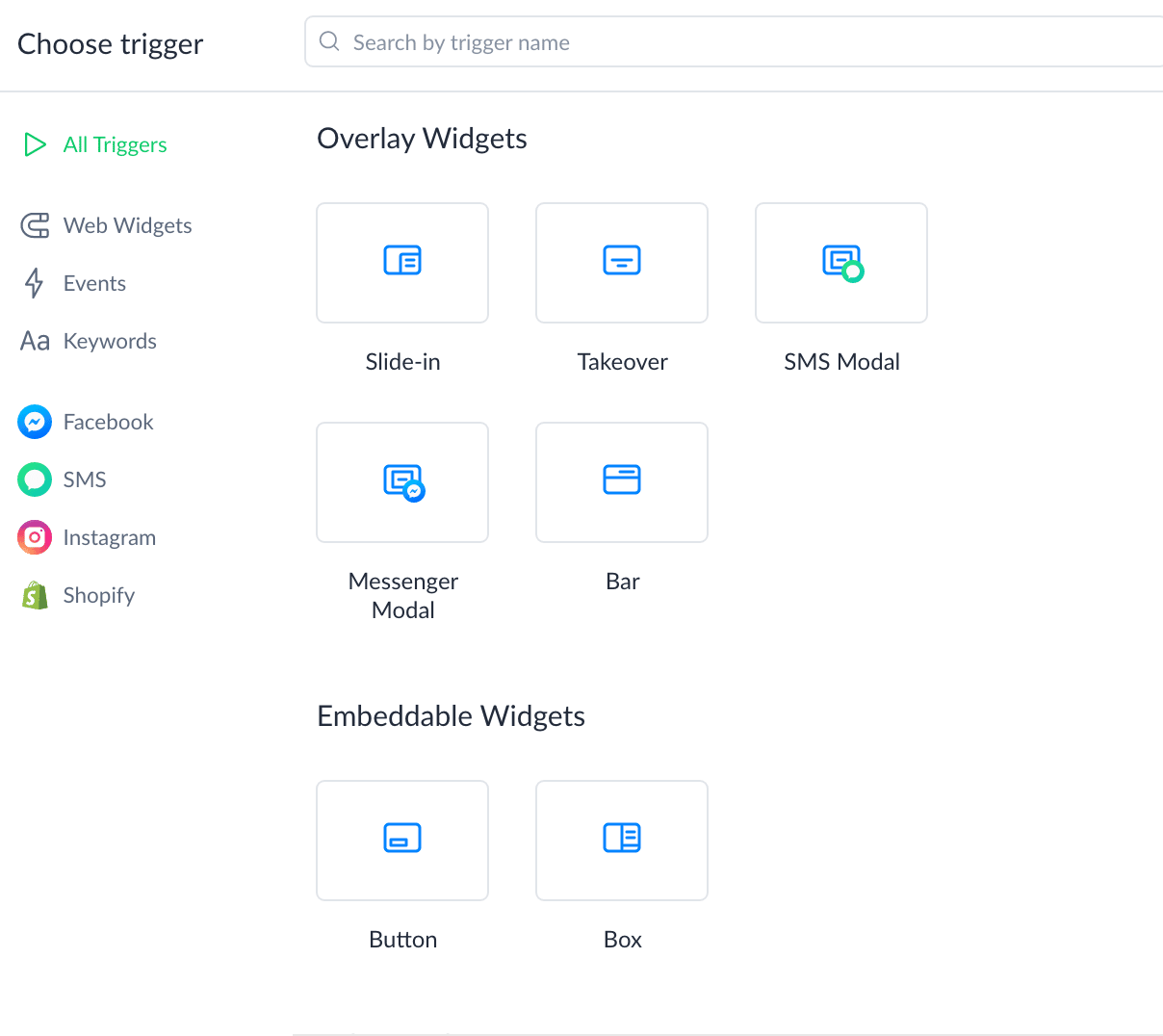This screenshot has height=1036, width=1163.
Task: Show All Triggers category
Action: pyautogui.click(x=115, y=144)
